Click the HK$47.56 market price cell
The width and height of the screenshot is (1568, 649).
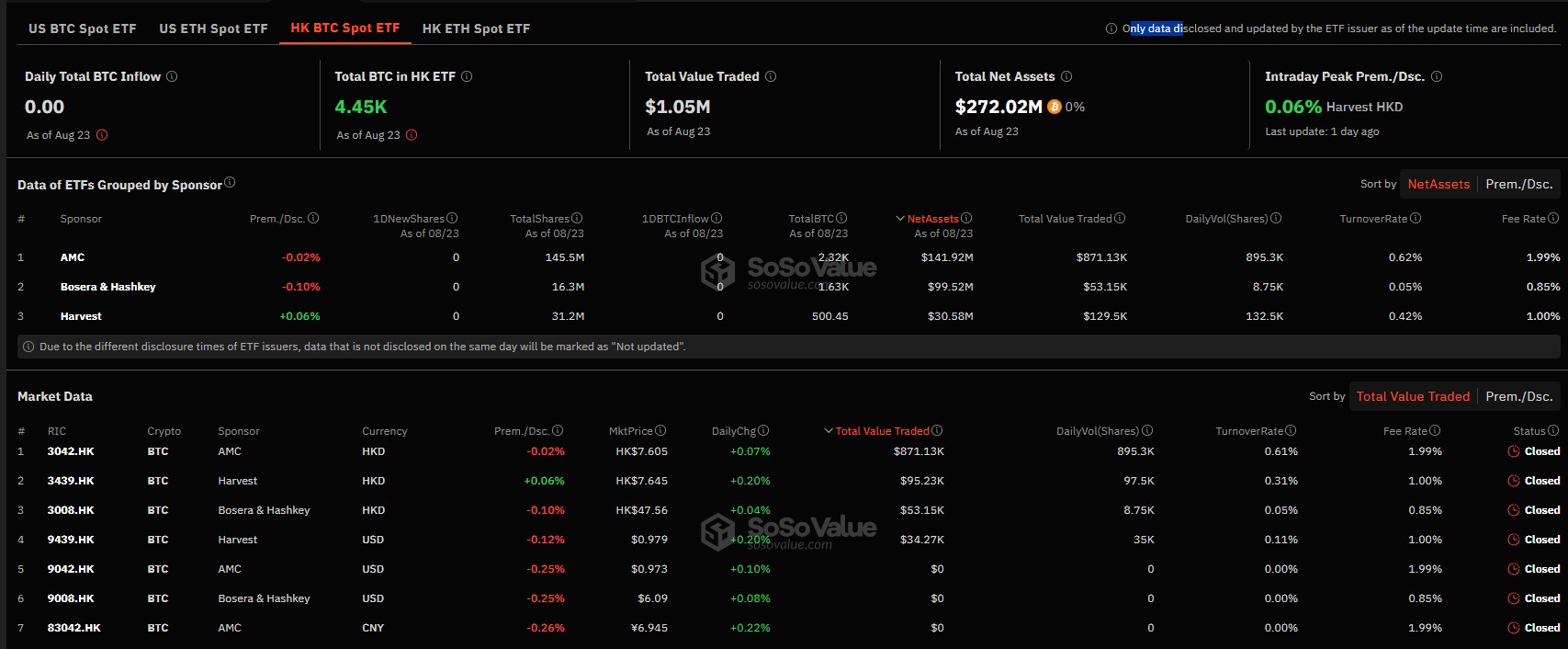point(642,510)
